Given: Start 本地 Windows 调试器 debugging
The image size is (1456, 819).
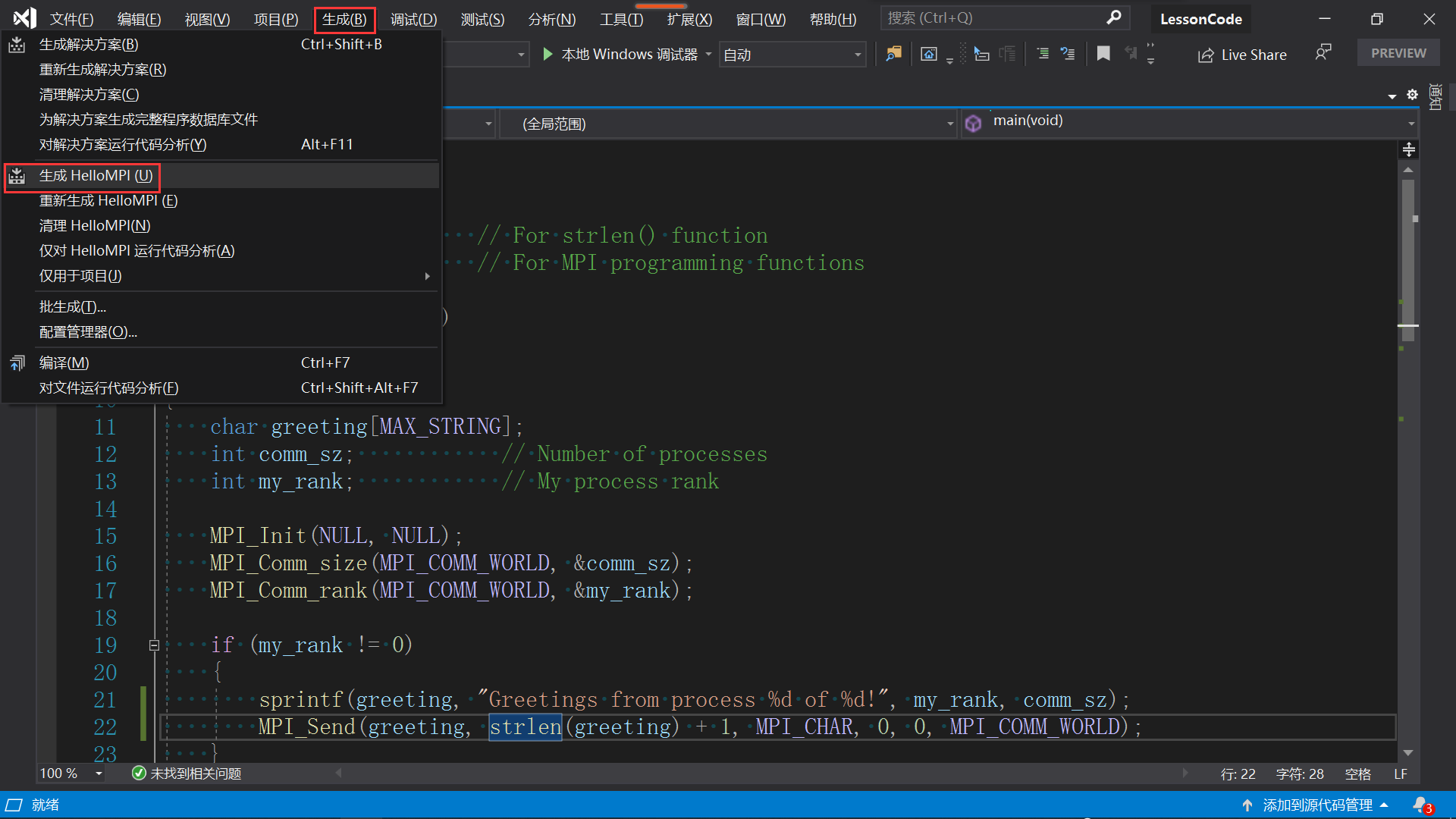Looking at the screenshot, I should coord(620,55).
